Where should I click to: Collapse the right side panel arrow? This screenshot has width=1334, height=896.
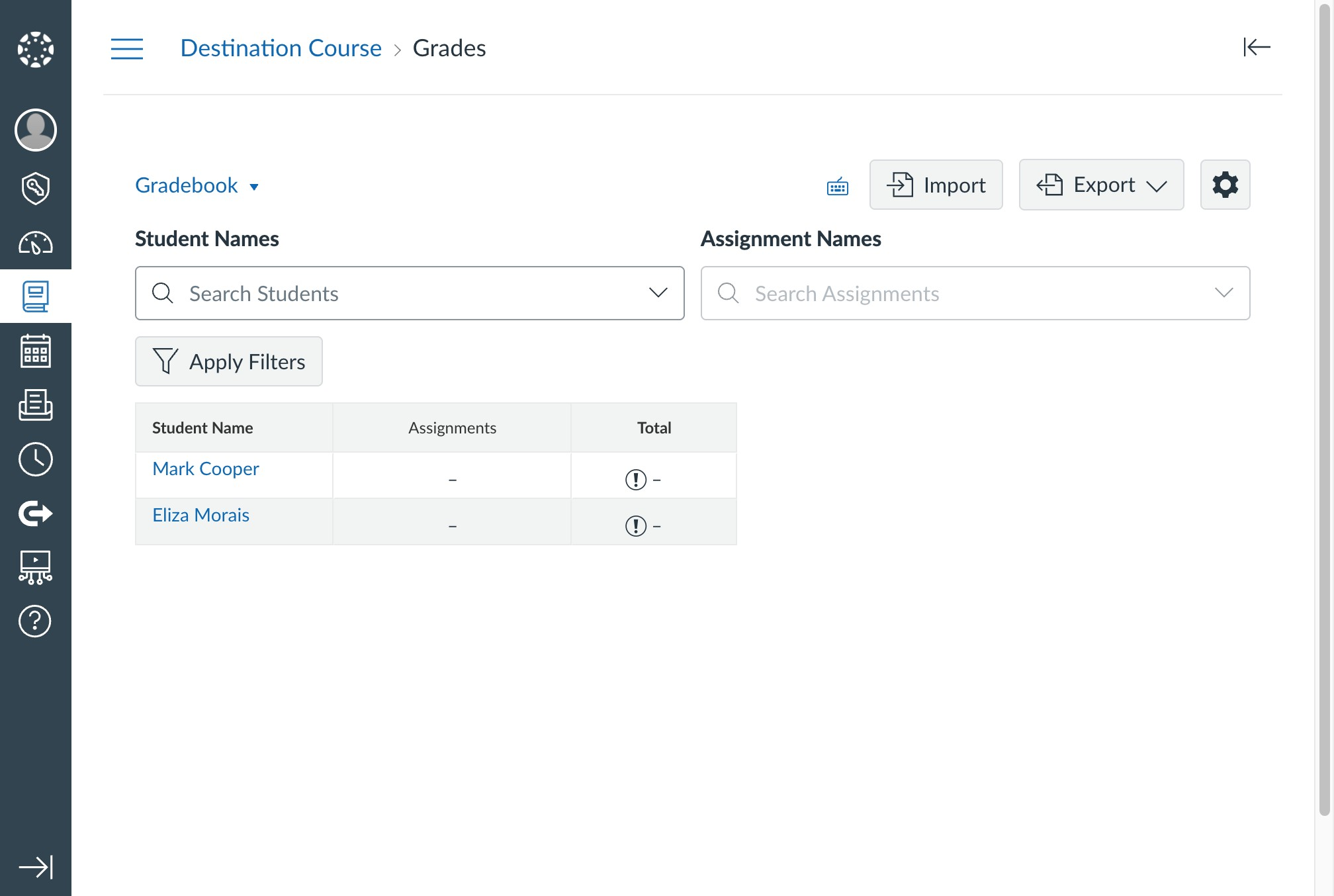coord(1256,47)
